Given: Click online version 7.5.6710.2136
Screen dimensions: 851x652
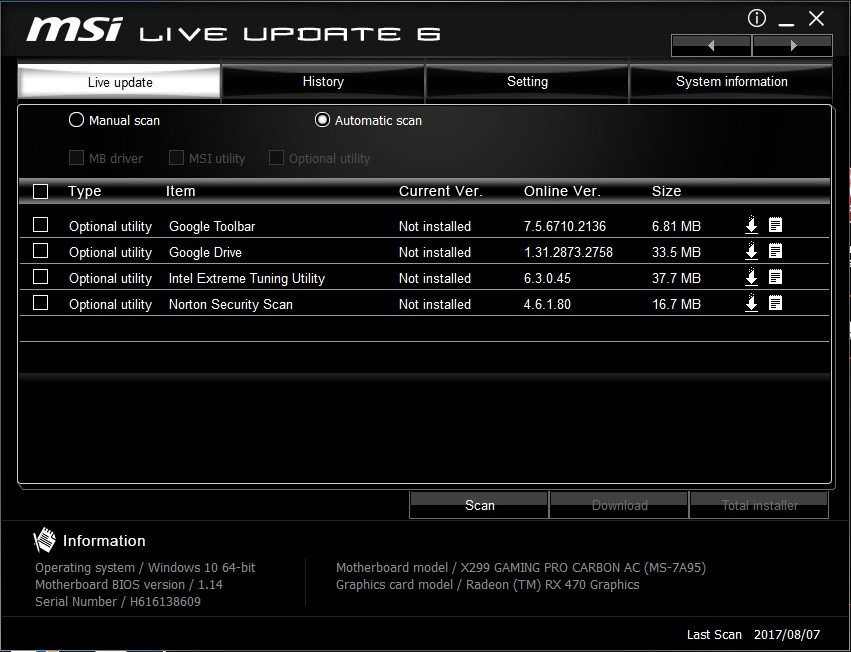Looking at the screenshot, I should click(564, 226).
